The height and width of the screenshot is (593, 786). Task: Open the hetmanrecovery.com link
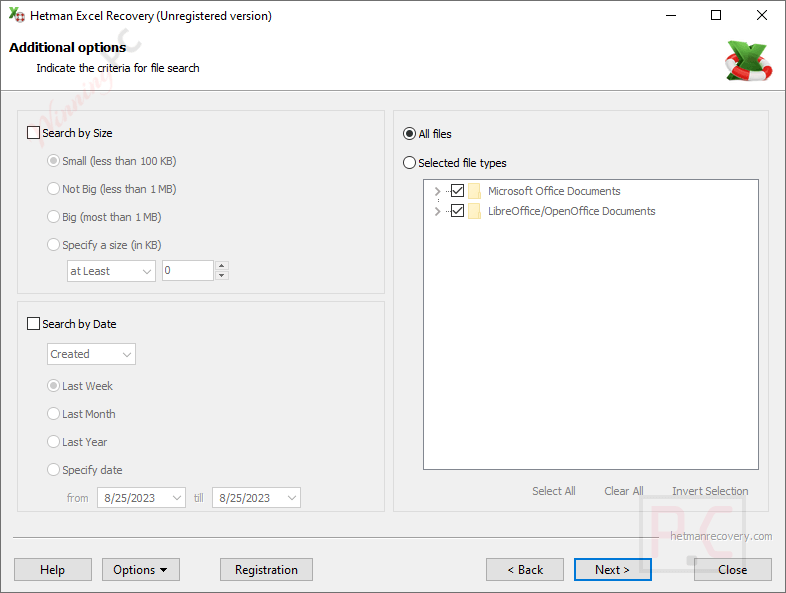[x=721, y=536]
